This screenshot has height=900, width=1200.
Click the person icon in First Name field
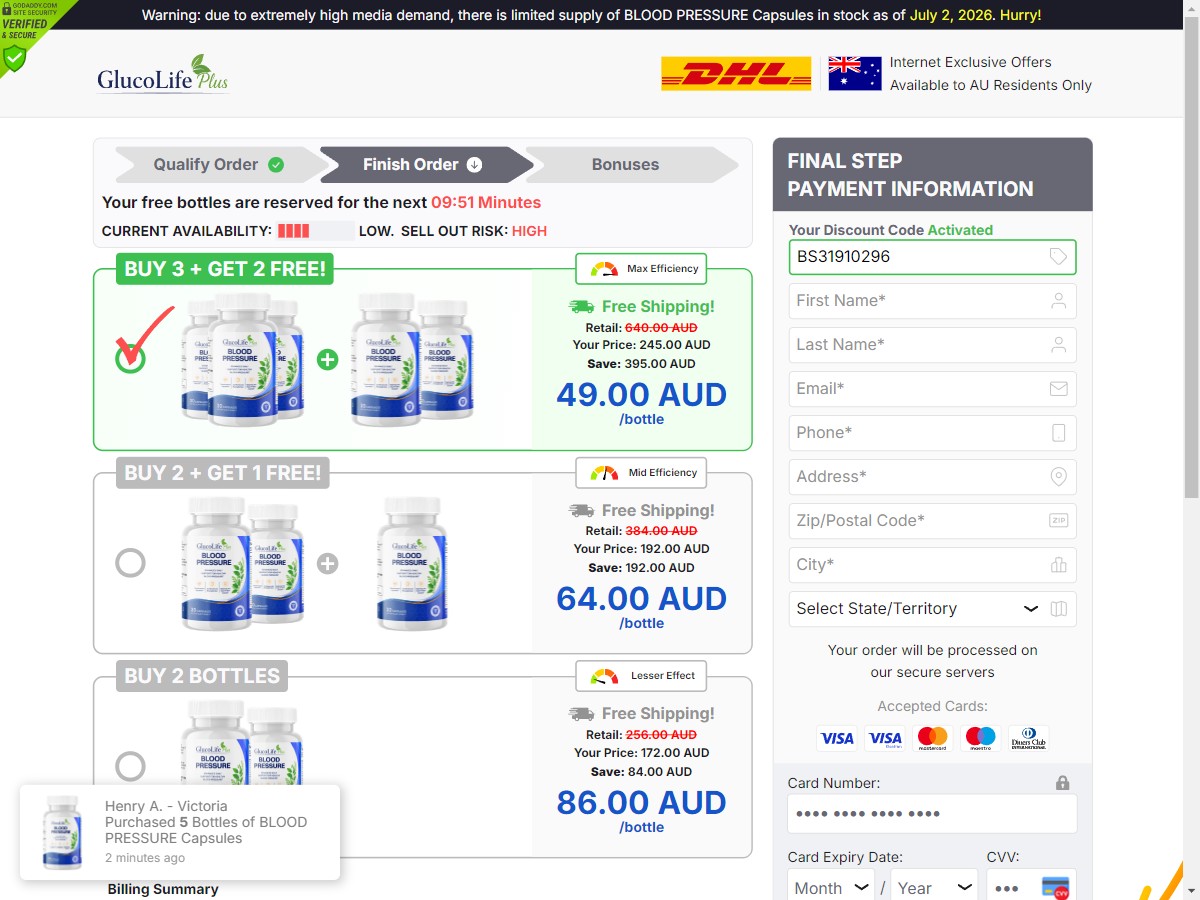pyautogui.click(x=1059, y=301)
